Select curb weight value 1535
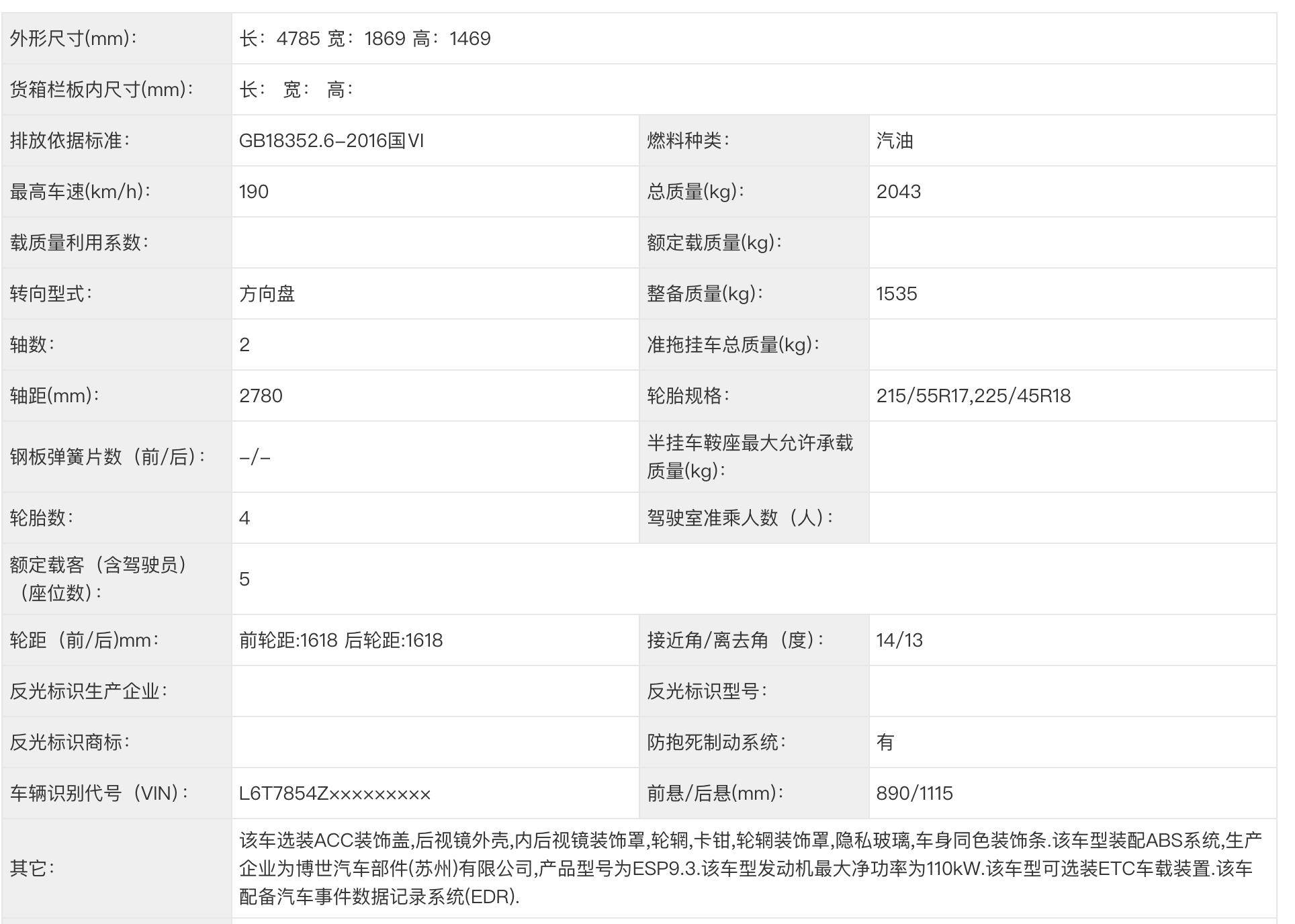This screenshot has height=924, width=1295. (896, 293)
